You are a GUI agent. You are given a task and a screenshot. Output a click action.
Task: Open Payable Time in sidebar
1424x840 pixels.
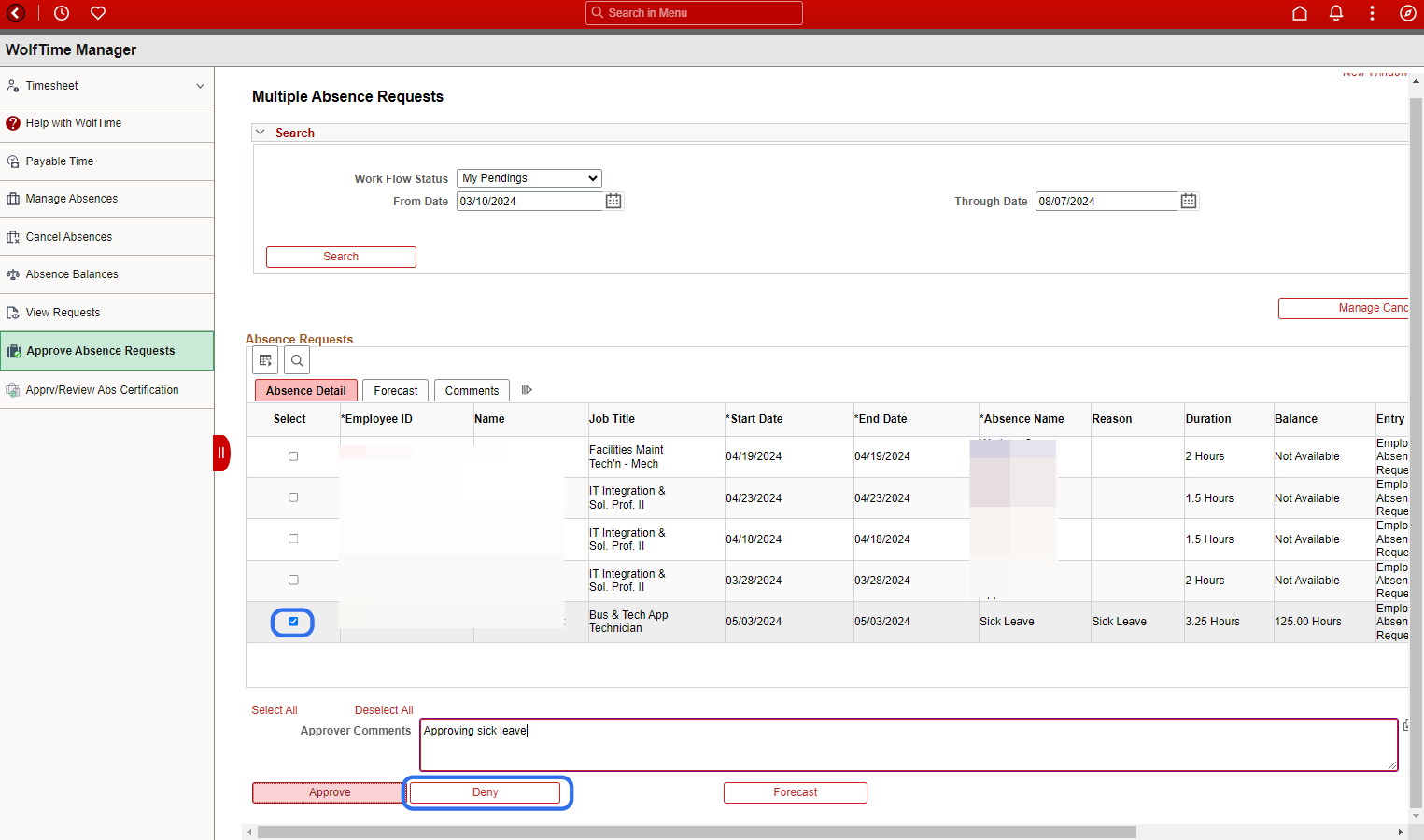[x=107, y=161]
